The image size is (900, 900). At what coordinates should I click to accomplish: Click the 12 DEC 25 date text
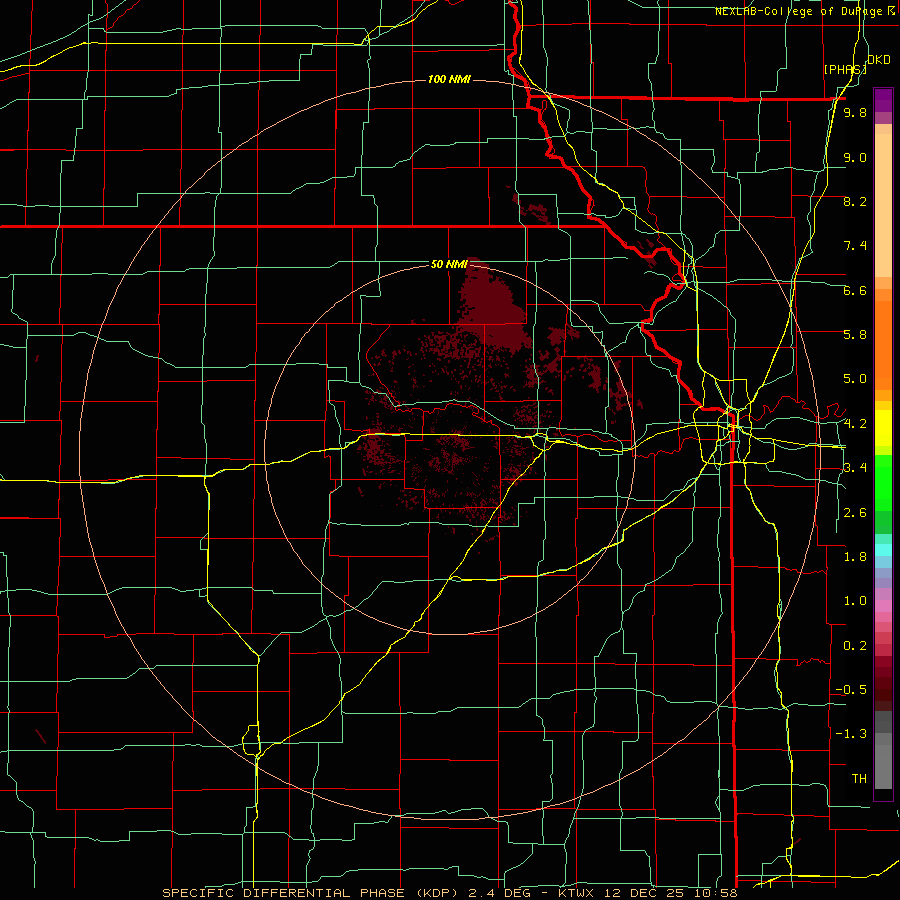point(643,893)
